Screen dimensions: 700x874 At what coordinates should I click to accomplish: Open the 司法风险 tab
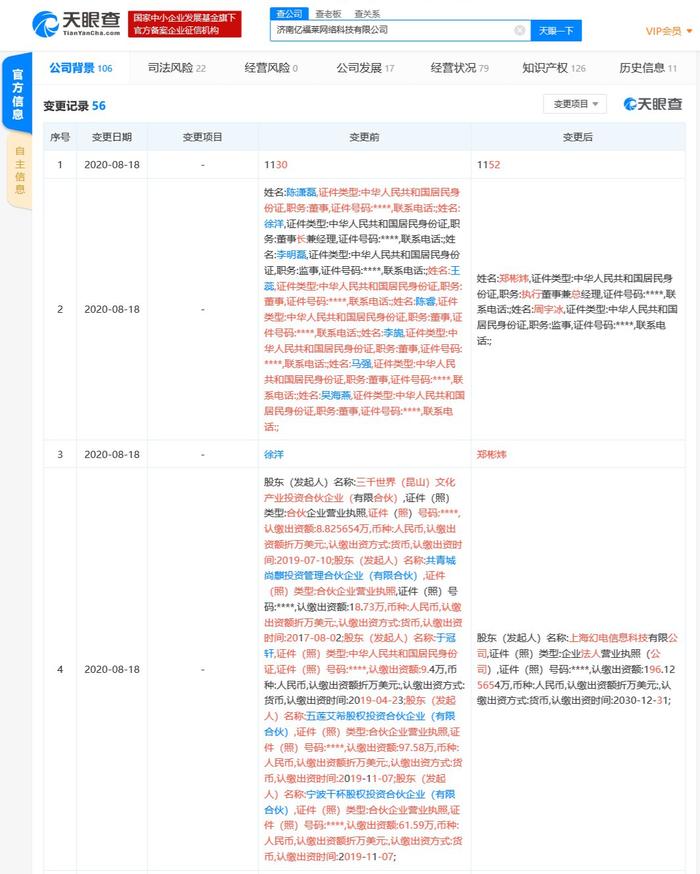177,68
